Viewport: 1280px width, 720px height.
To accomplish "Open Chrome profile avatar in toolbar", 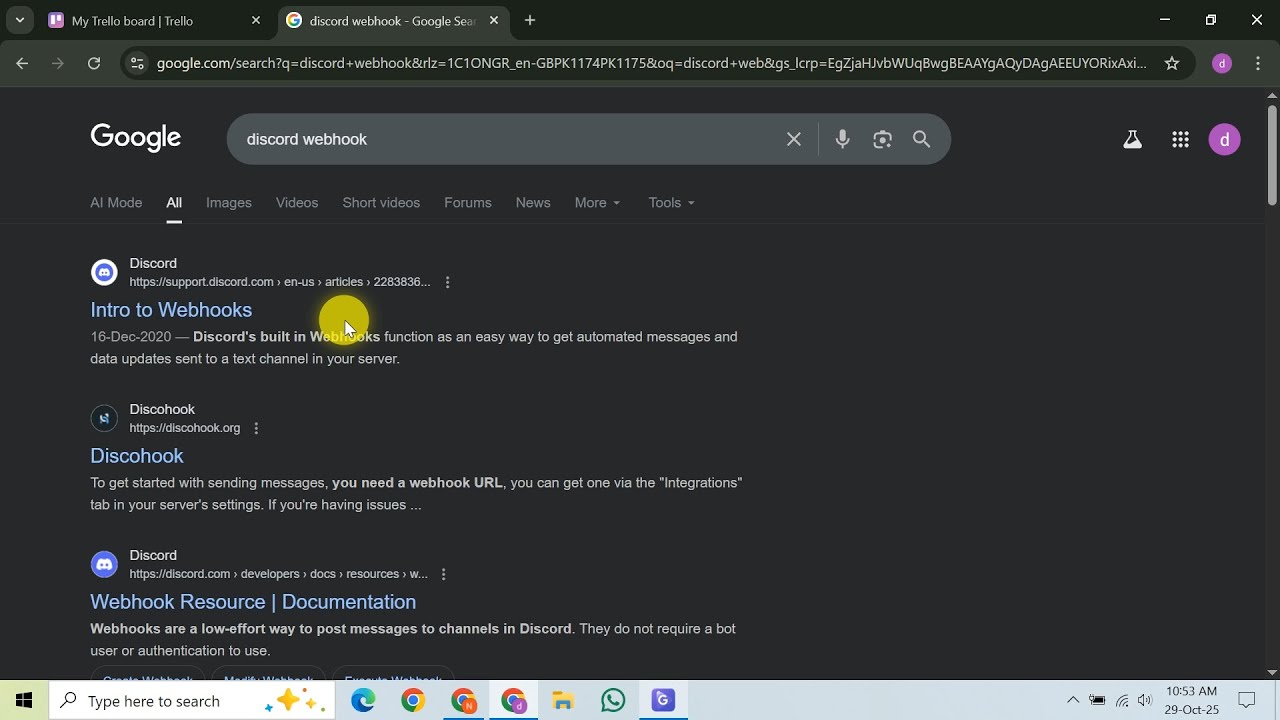I will (1221, 63).
